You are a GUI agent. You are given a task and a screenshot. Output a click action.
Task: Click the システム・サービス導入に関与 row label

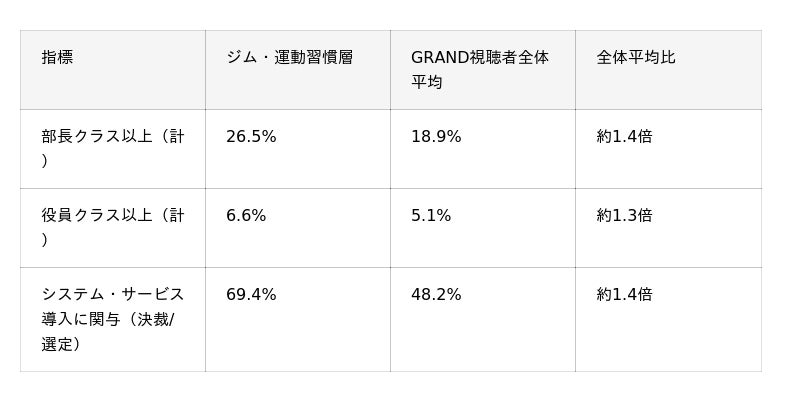click(x=113, y=319)
